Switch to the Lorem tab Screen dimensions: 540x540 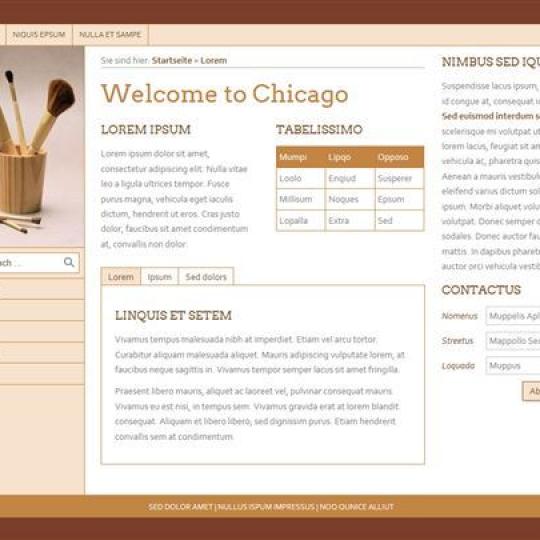[x=121, y=277]
